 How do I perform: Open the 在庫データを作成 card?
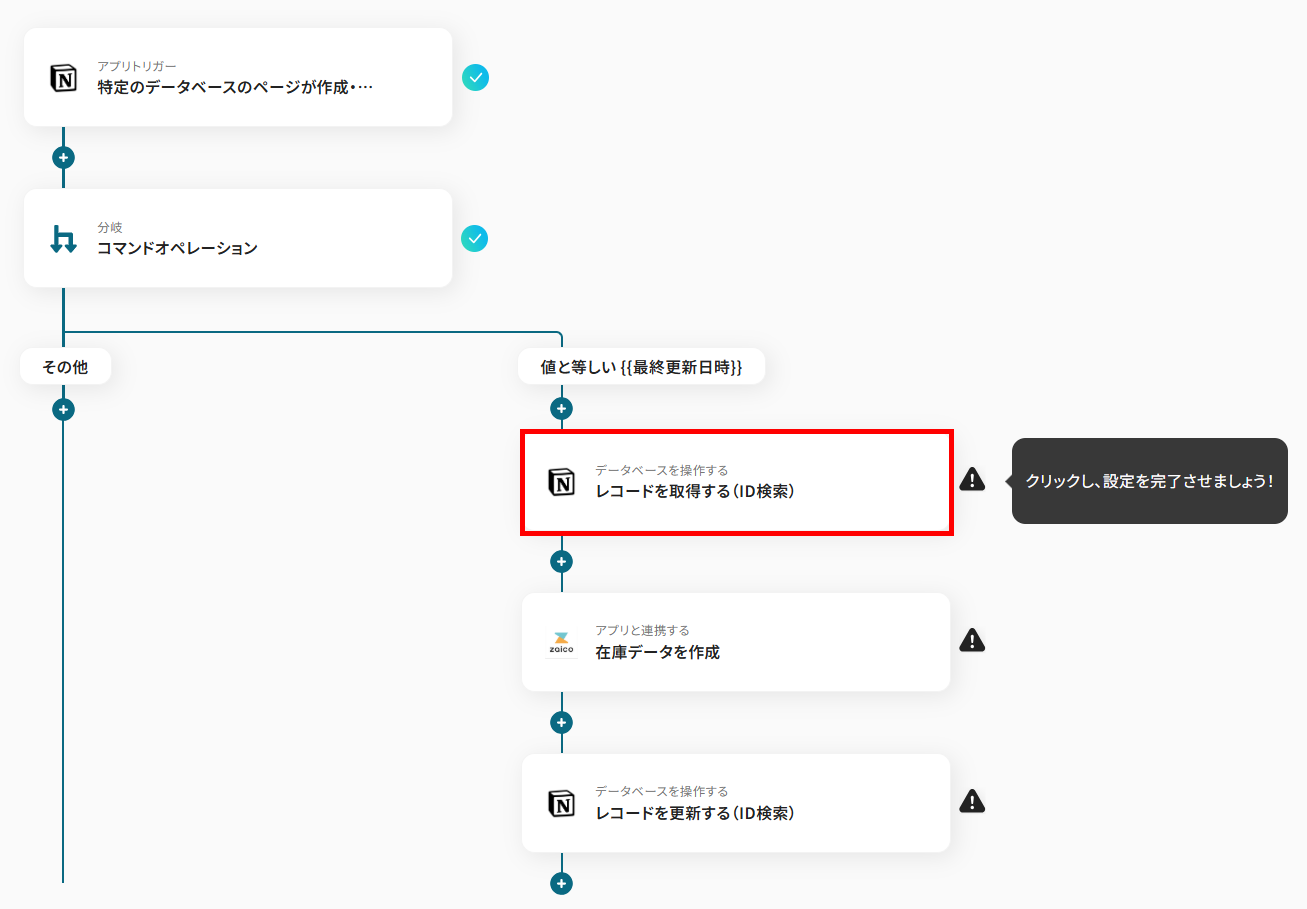click(736, 642)
